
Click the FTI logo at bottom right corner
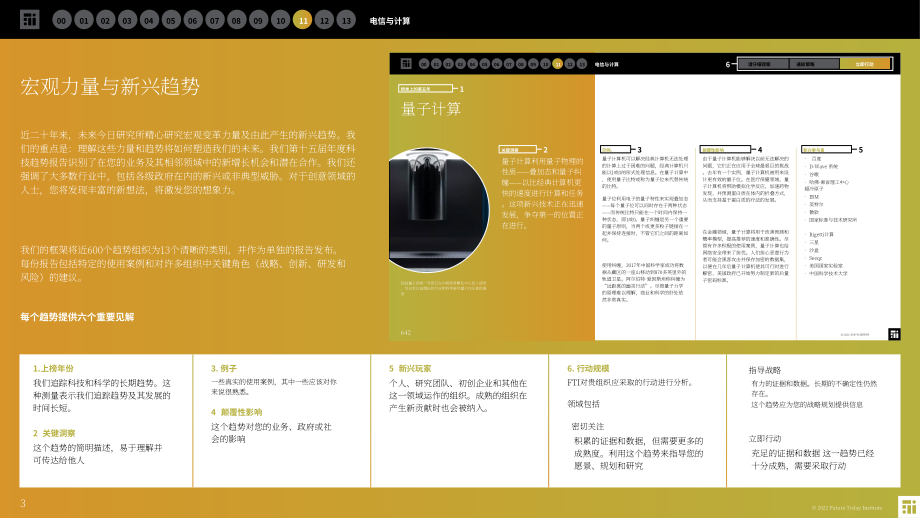pos(909,507)
